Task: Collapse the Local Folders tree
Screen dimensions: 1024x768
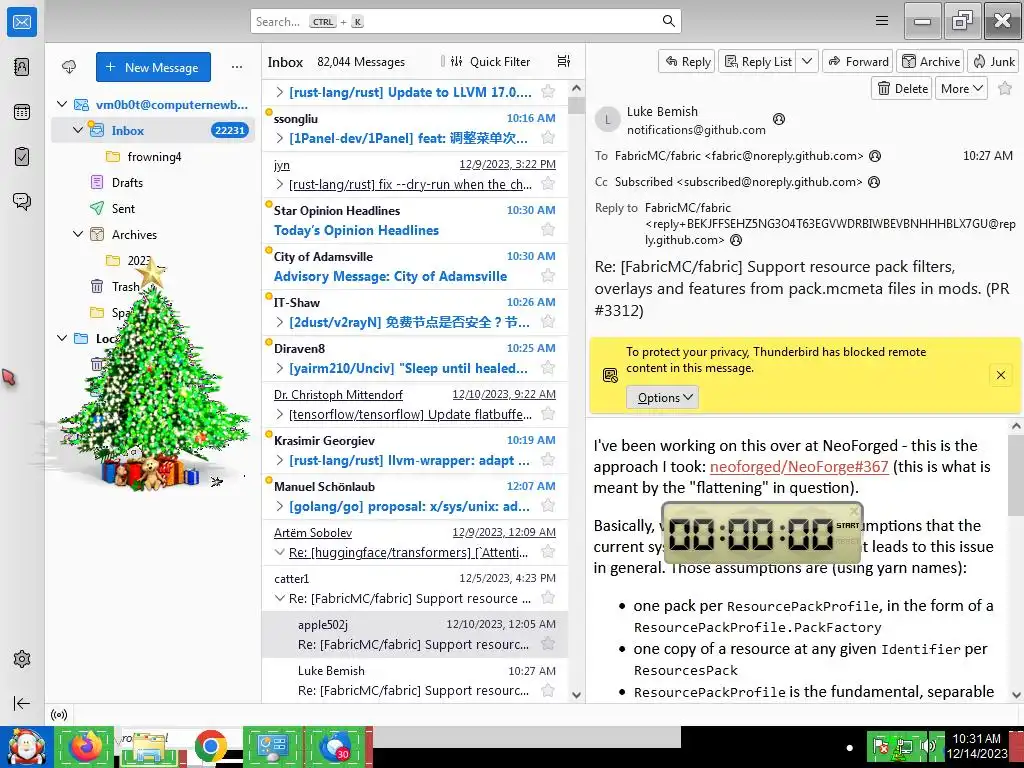Action: tap(62, 338)
